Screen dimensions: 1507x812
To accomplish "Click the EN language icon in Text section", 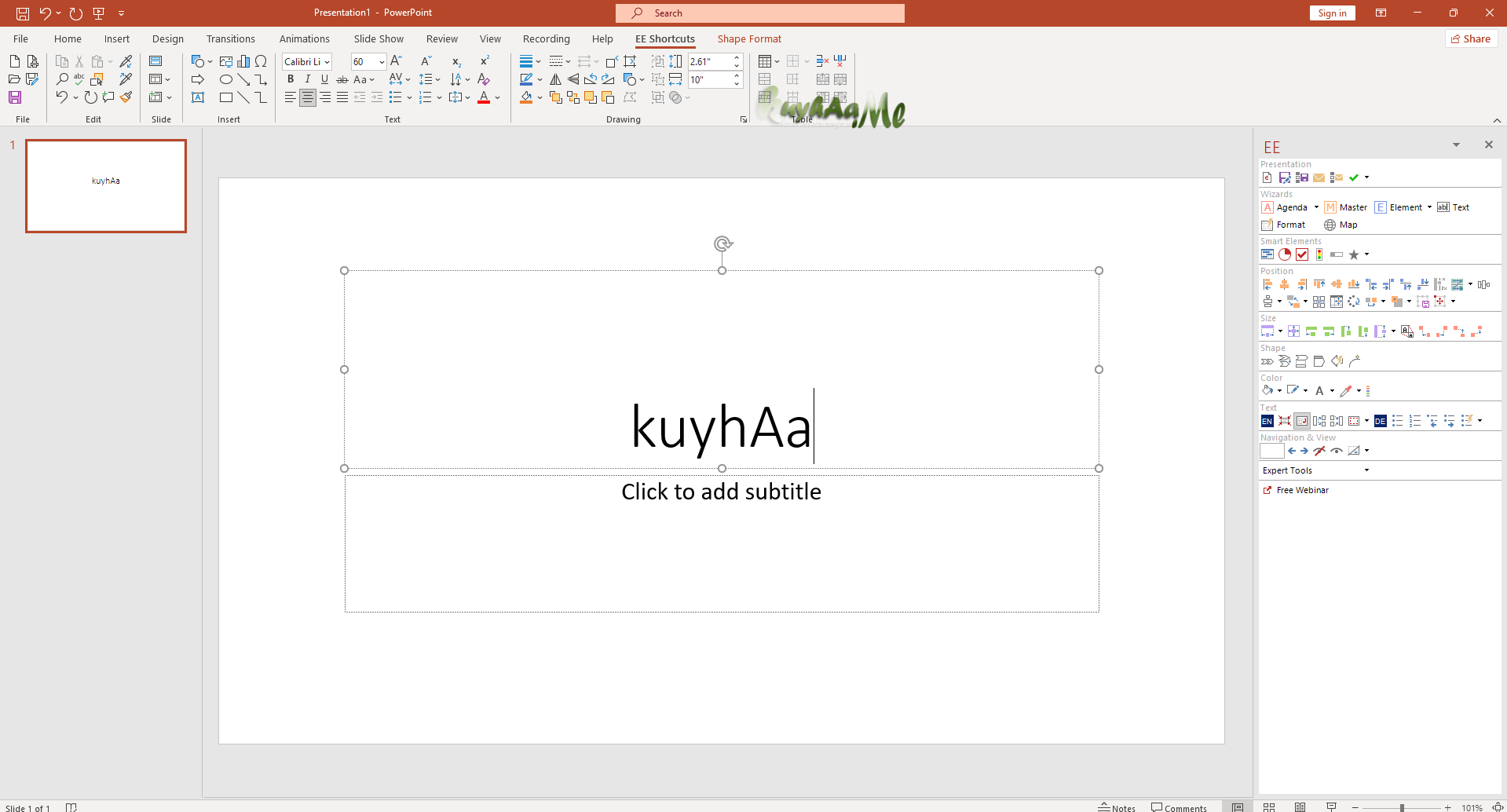I will (1267, 421).
